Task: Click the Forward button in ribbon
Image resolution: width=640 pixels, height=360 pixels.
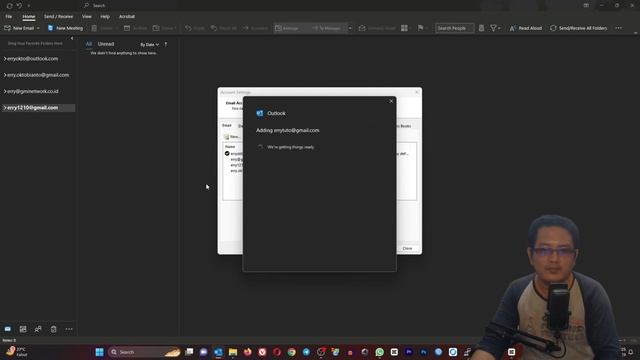Action: (255, 28)
